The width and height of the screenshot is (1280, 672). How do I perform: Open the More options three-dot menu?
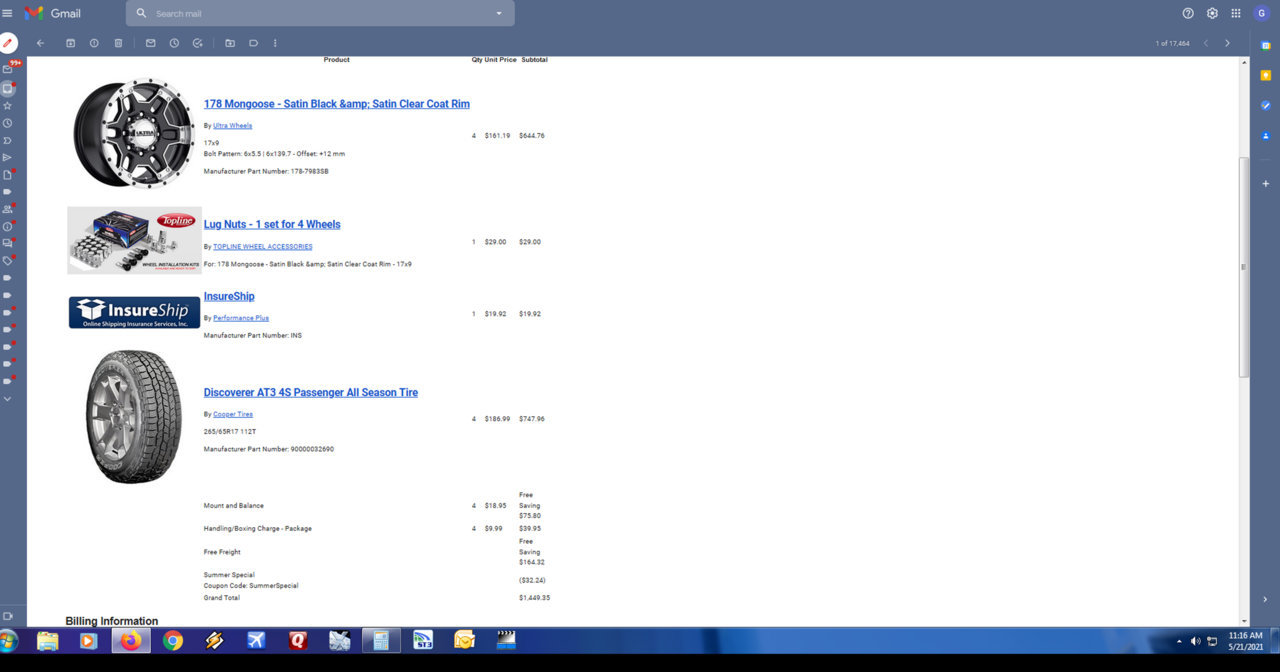point(275,43)
